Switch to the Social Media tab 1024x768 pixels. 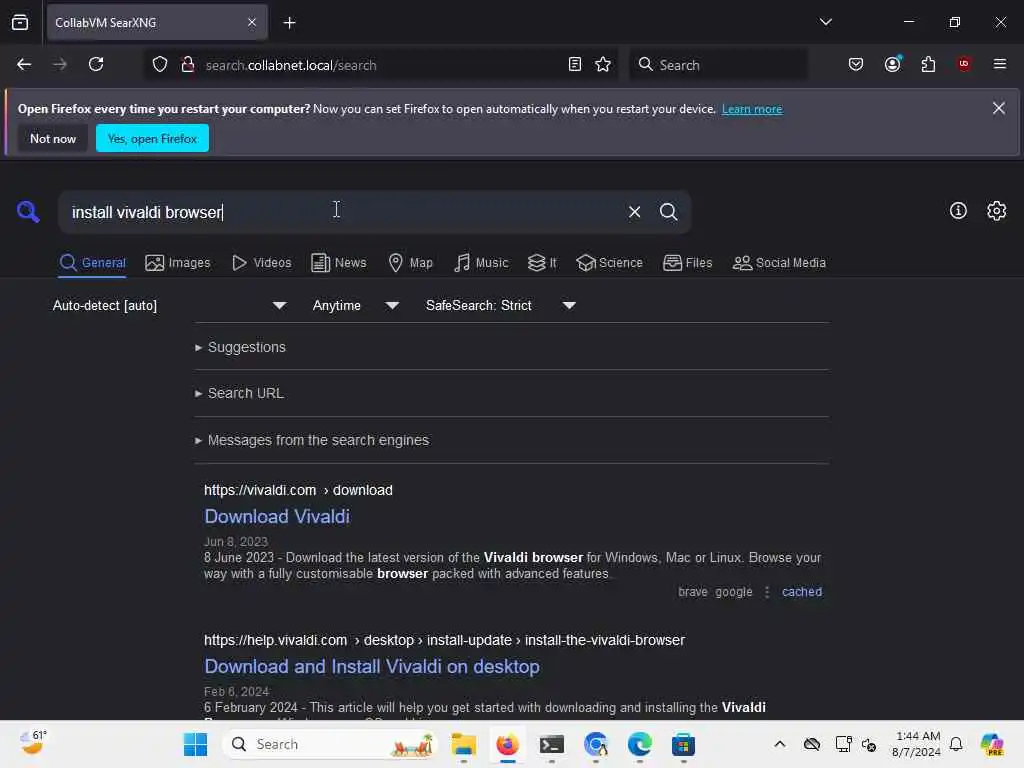[779, 263]
